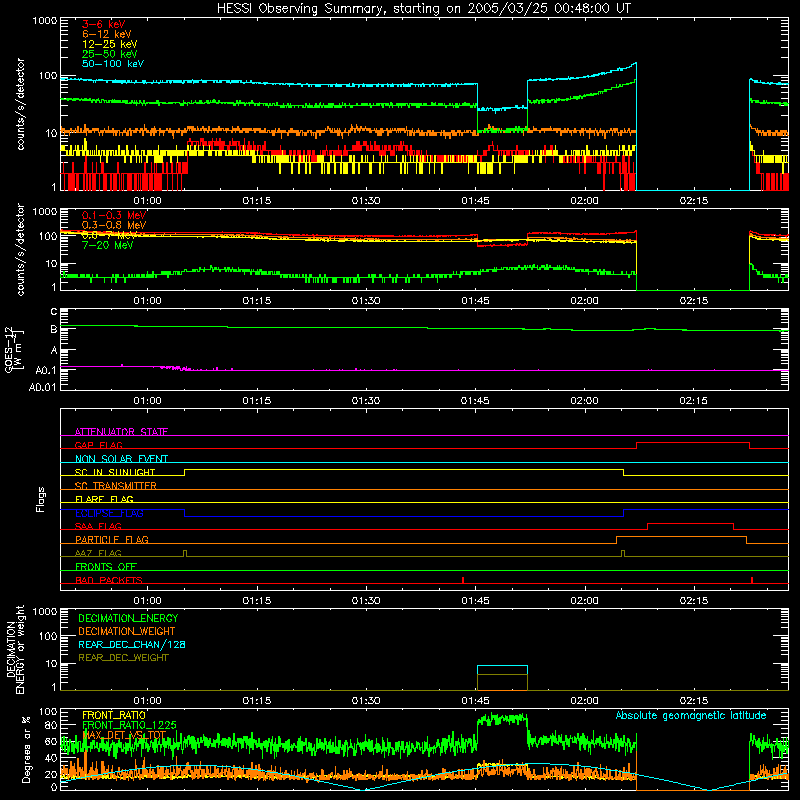Click the GOES-12 axis title
800x800 pixels.
pyautogui.click(x=13, y=349)
